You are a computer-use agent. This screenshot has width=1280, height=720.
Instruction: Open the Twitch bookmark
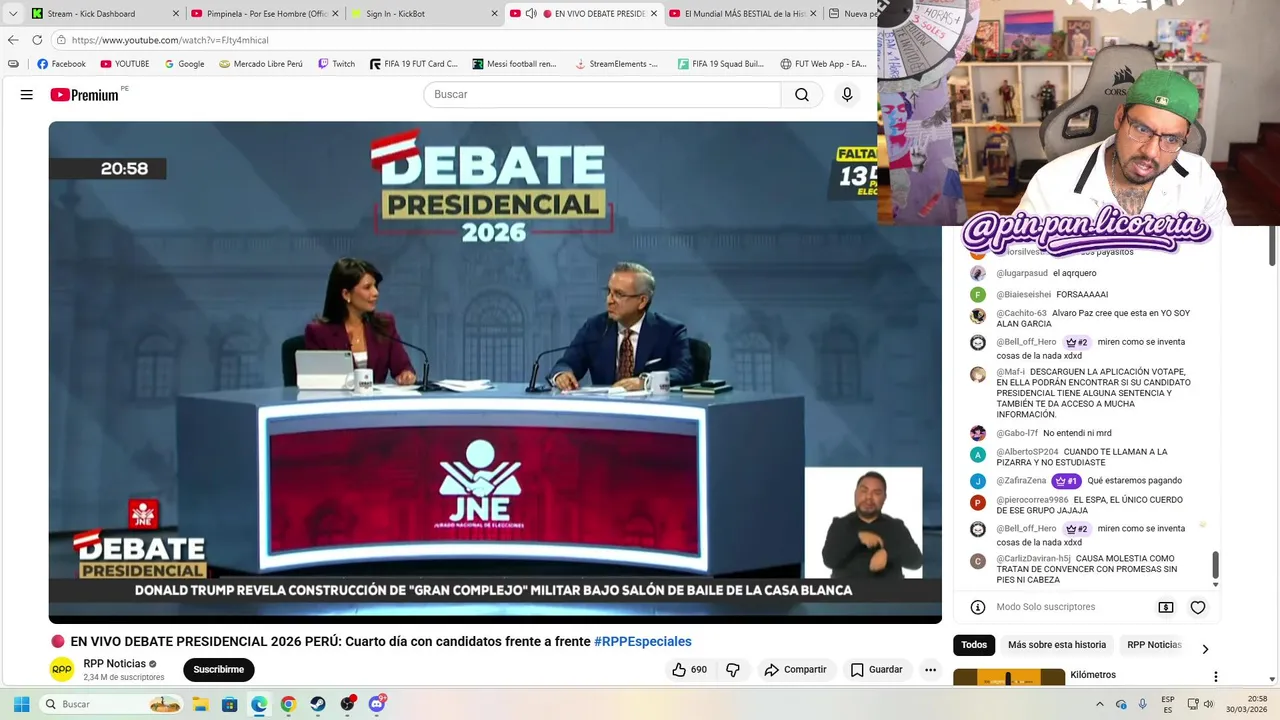336,64
